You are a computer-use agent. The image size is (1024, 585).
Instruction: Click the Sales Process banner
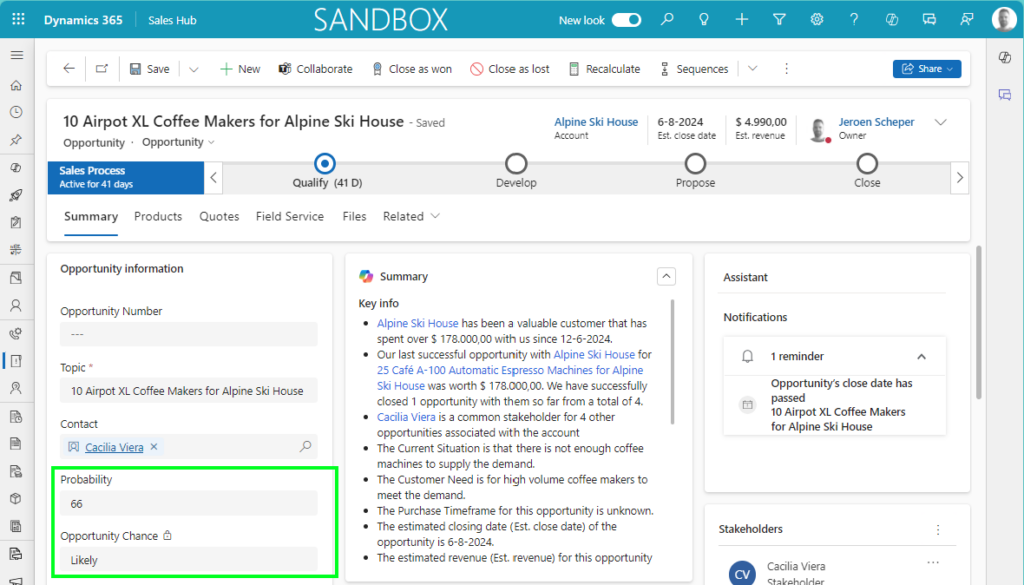pos(125,178)
